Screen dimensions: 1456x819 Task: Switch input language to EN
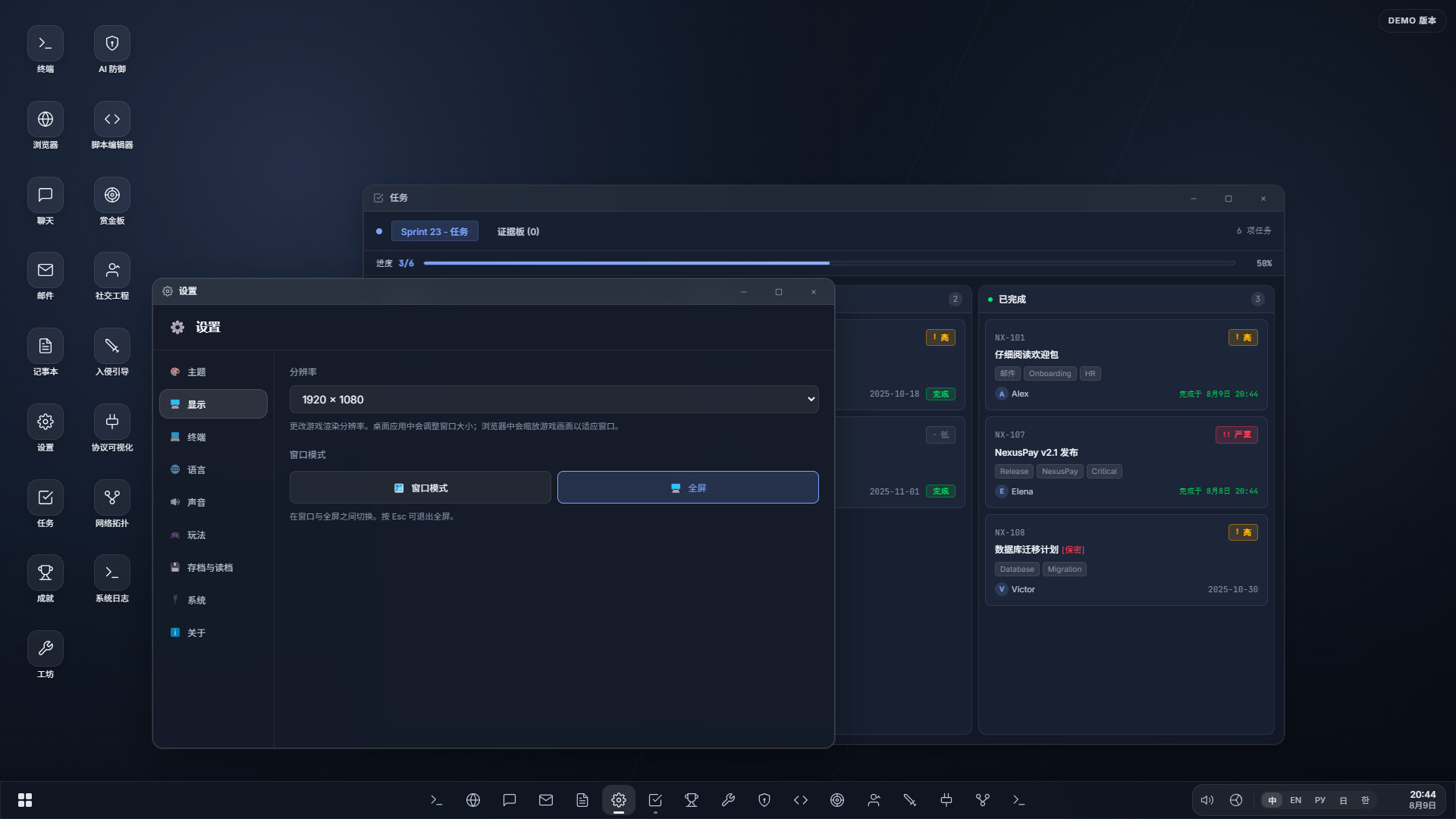pyautogui.click(x=1295, y=800)
